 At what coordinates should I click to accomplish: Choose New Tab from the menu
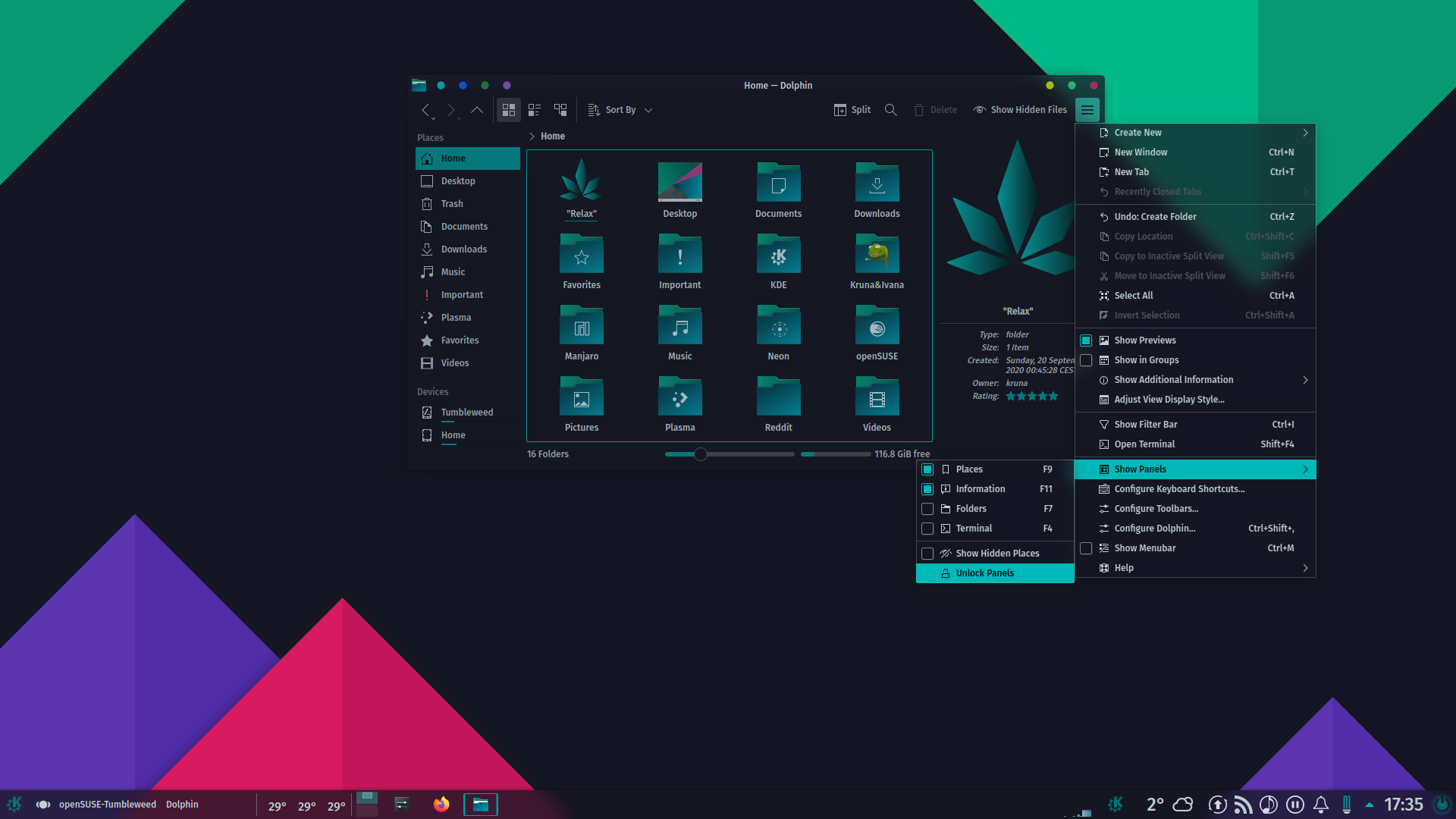[x=1195, y=172]
